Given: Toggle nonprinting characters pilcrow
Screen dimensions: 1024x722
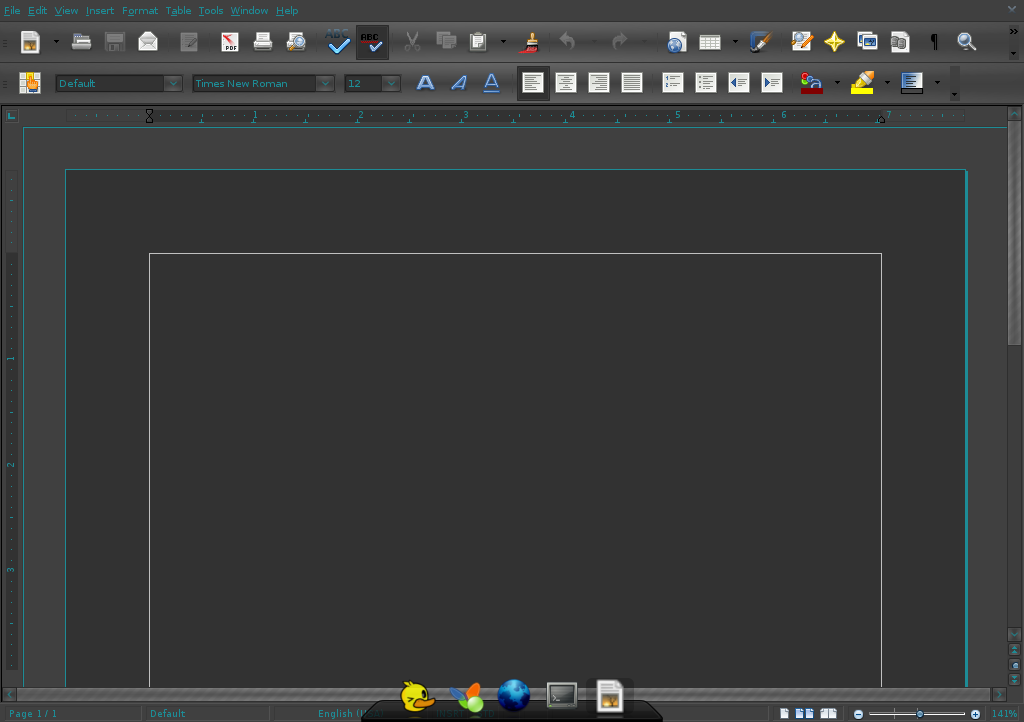Looking at the screenshot, I should pos(934,42).
